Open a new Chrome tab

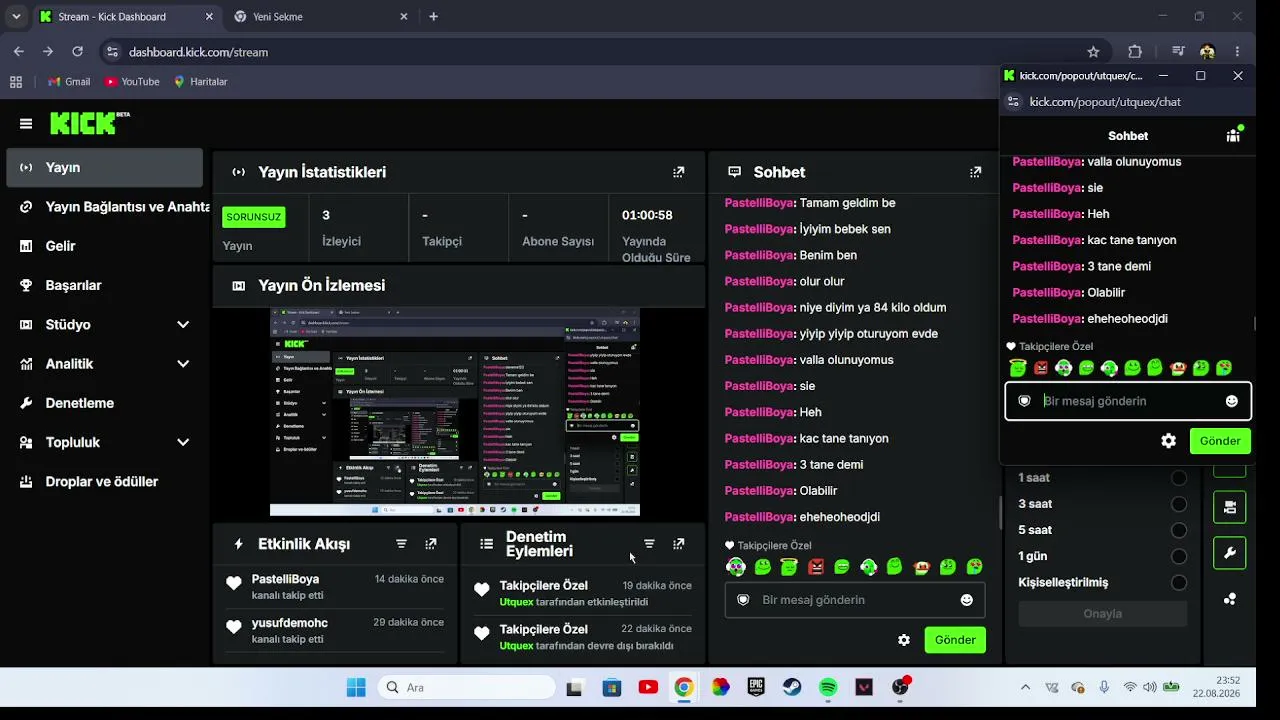point(433,17)
